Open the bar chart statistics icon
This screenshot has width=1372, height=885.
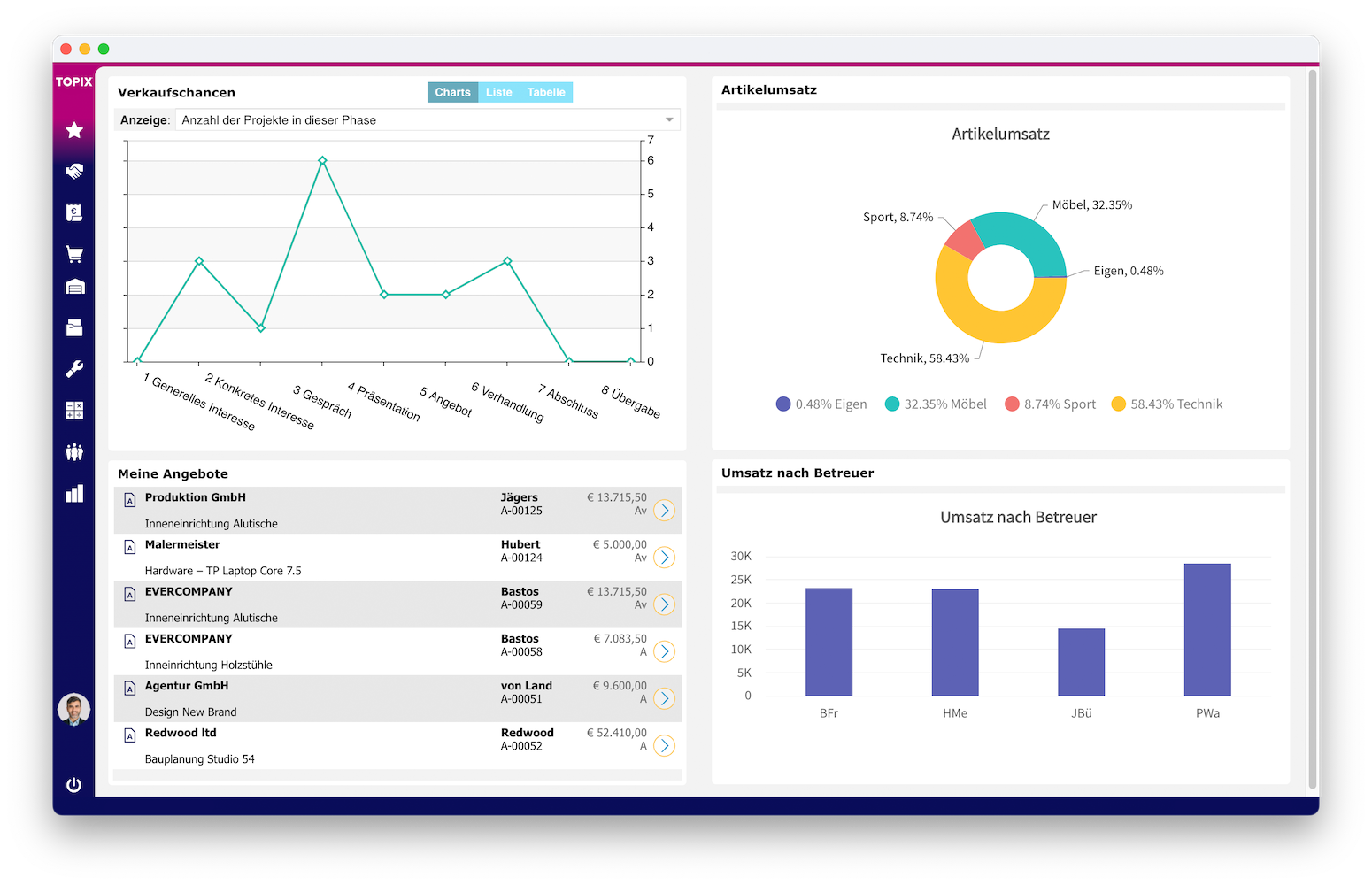74,493
